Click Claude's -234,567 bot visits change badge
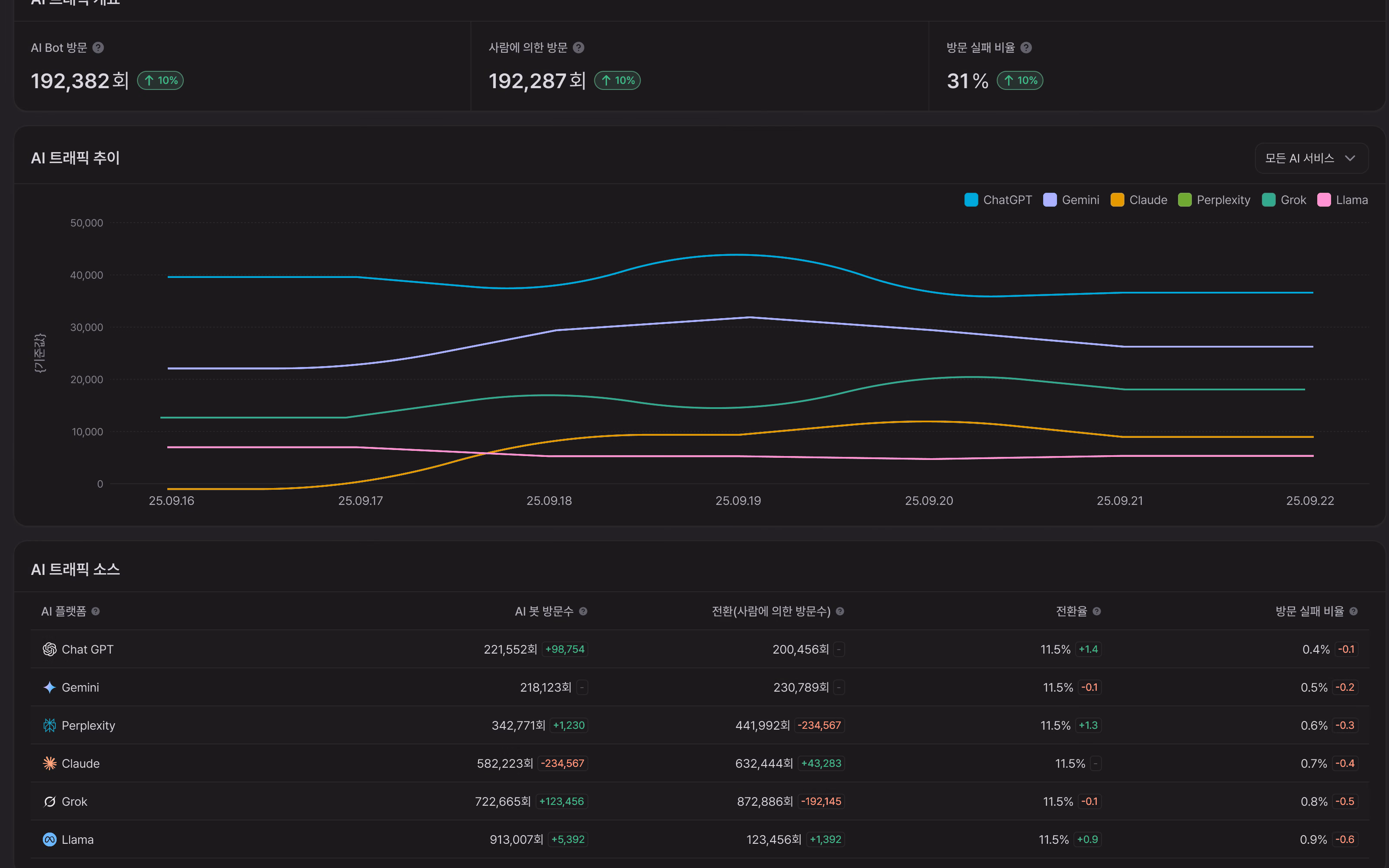This screenshot has width=1389, height=868. pos(562,763)
